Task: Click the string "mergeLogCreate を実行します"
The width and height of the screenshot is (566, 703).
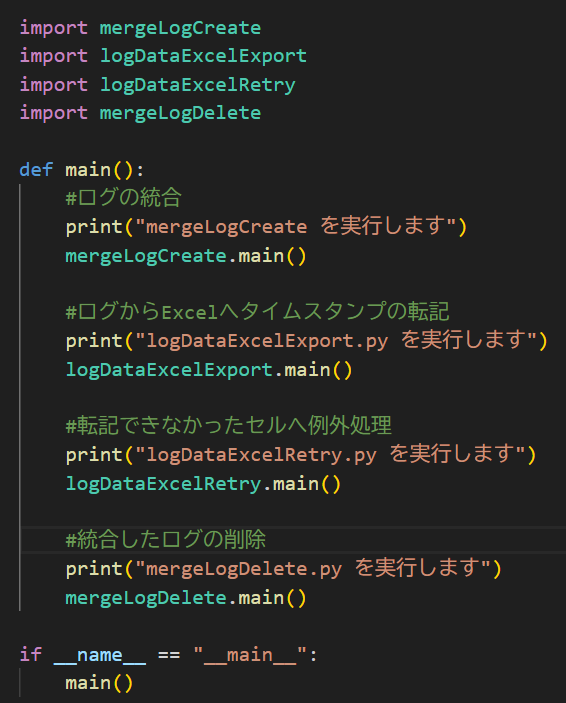Action: (296, 226)
